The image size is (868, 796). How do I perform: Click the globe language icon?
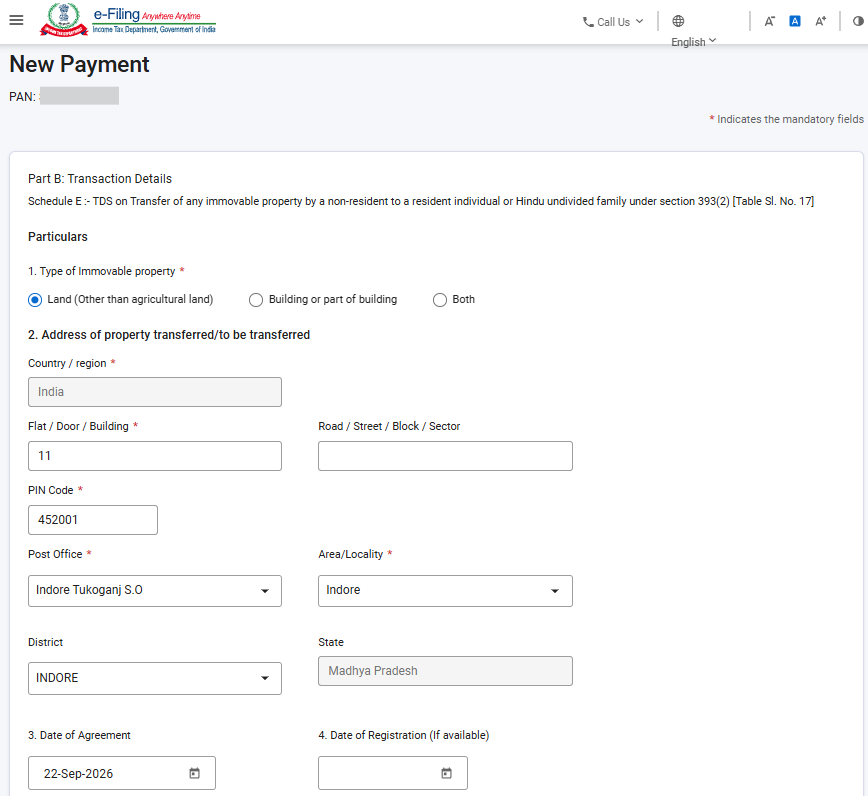[678, 21]
